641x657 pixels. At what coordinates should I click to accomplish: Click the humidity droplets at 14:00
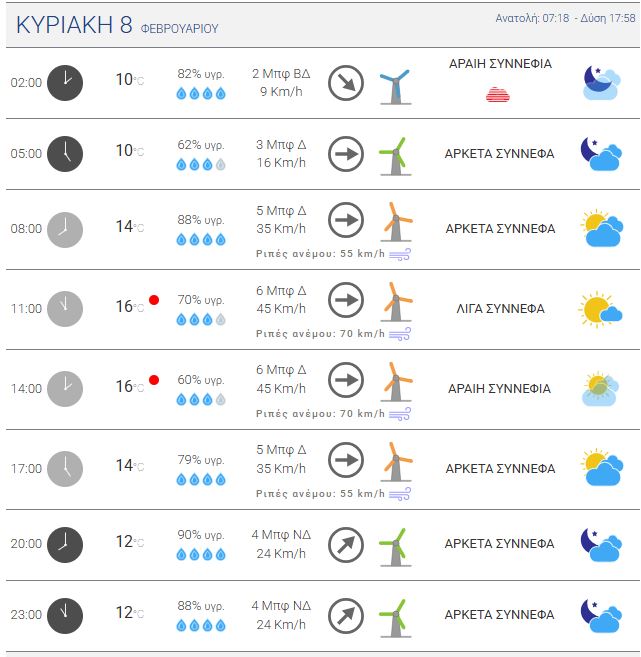coord(201,399)
